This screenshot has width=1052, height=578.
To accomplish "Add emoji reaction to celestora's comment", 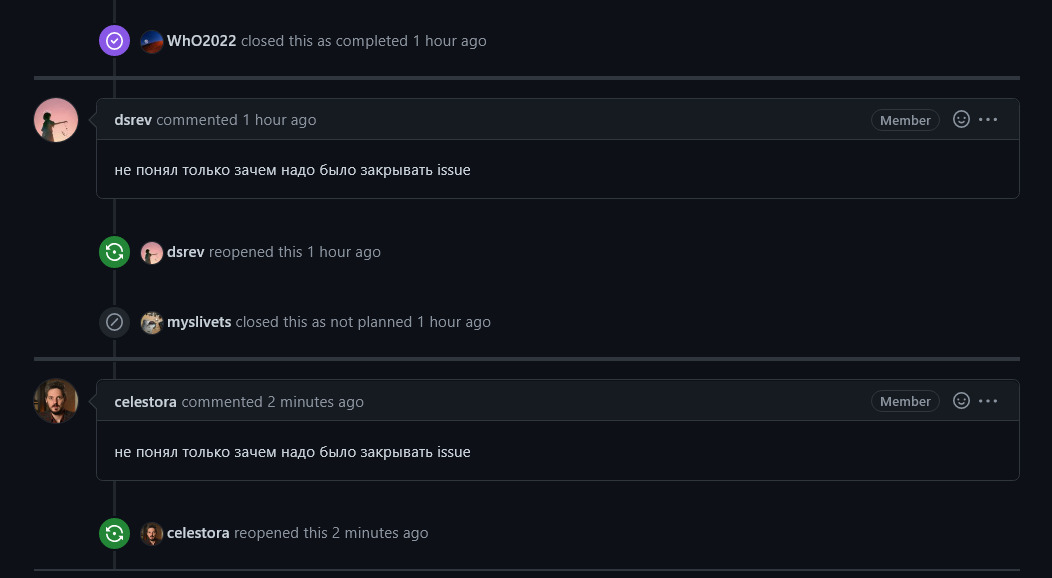I will 961,400.
